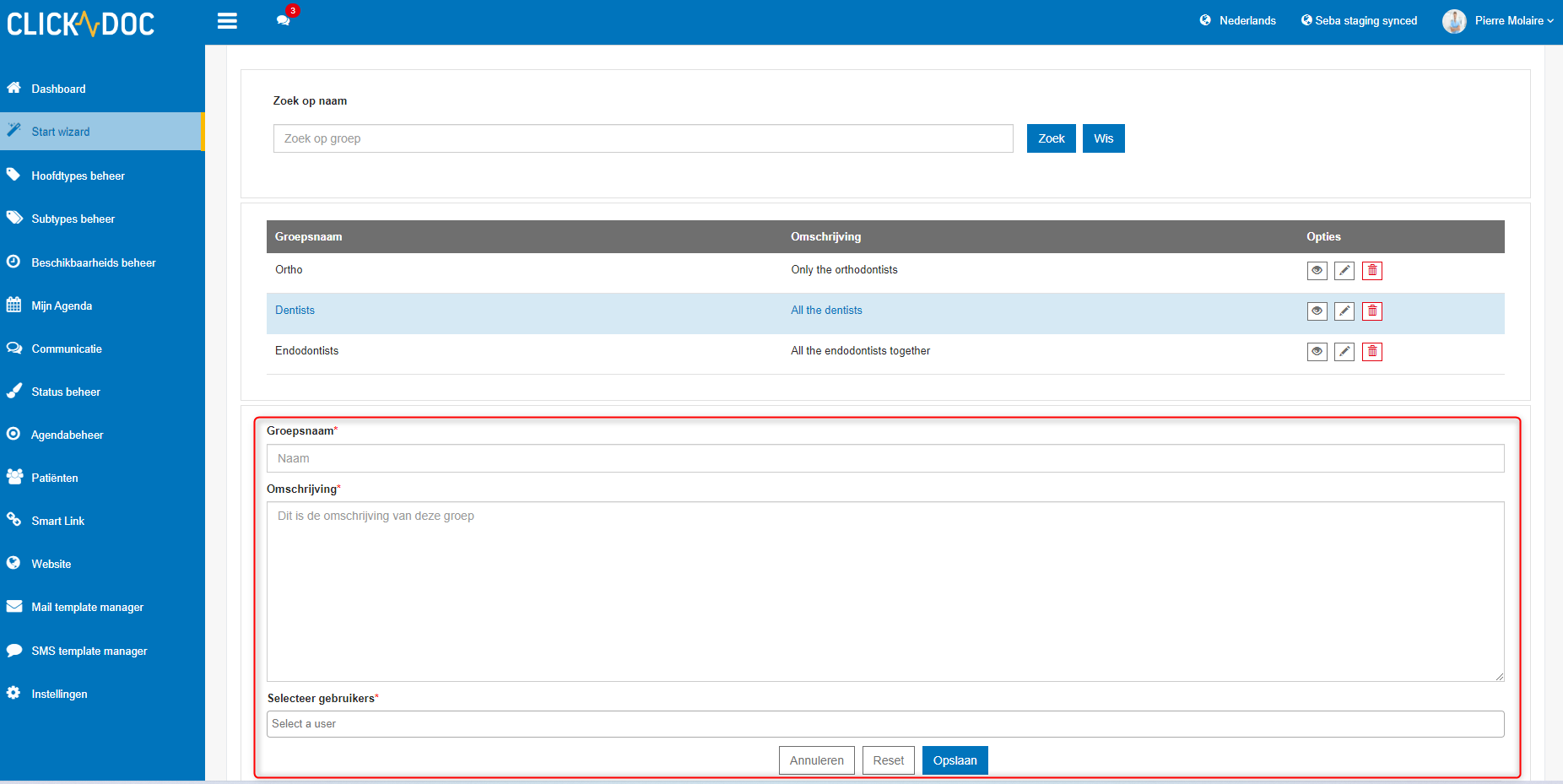Click the Zoek search button
1563x784 pixels.
[1051, 138]
